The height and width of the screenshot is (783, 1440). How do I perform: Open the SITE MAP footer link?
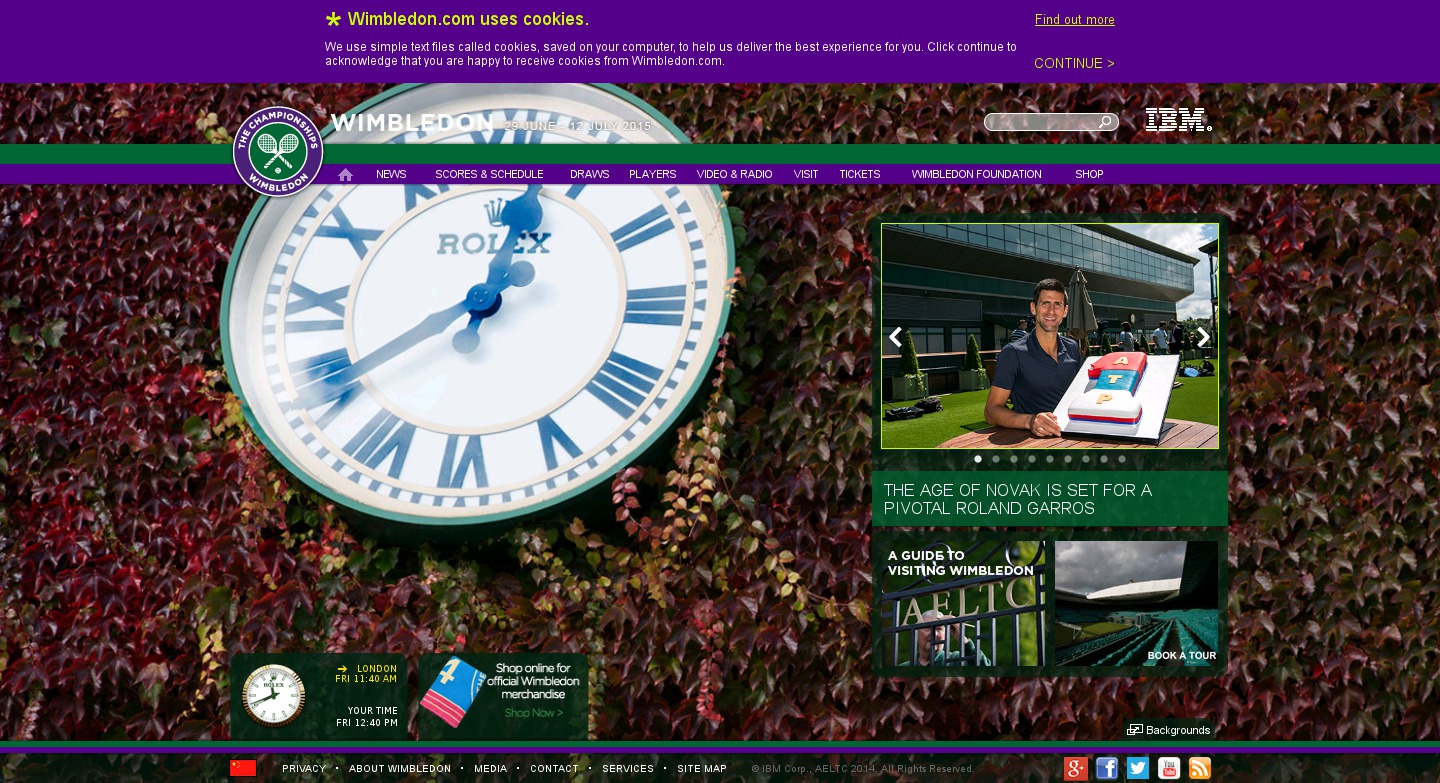702,769
